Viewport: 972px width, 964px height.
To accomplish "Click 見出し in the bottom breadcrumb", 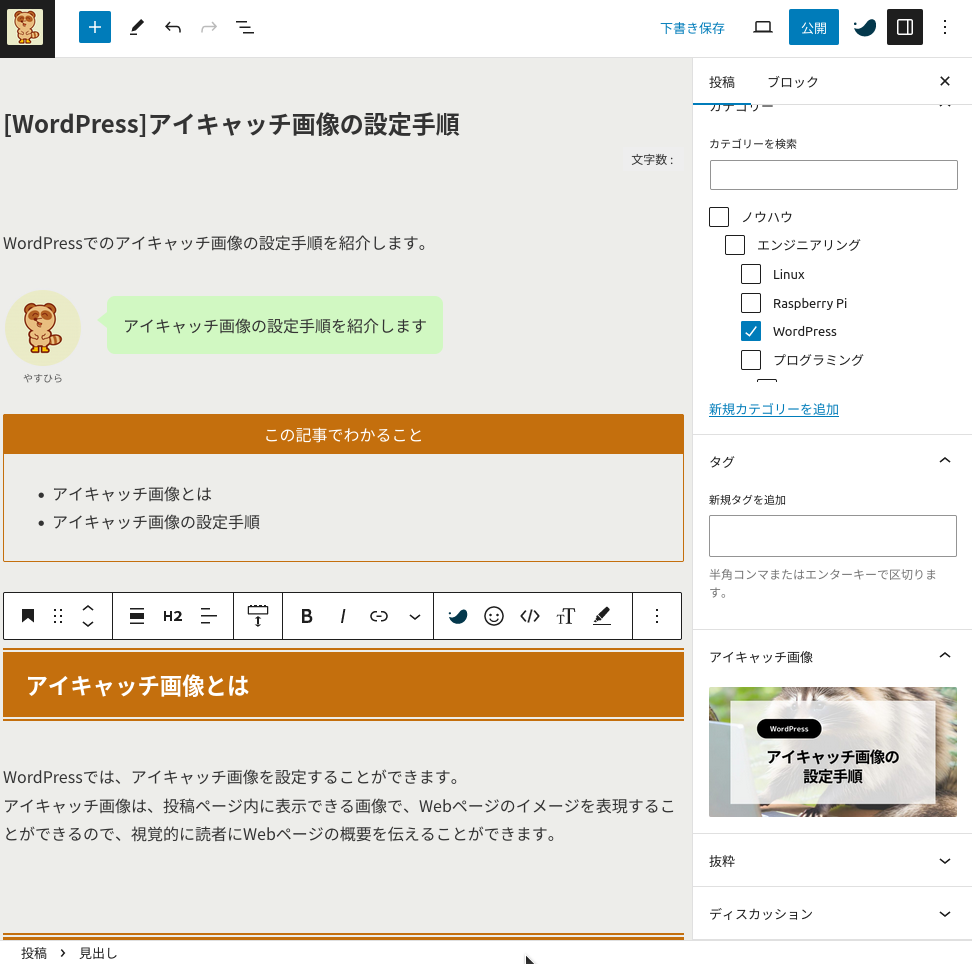I will 98,953.
